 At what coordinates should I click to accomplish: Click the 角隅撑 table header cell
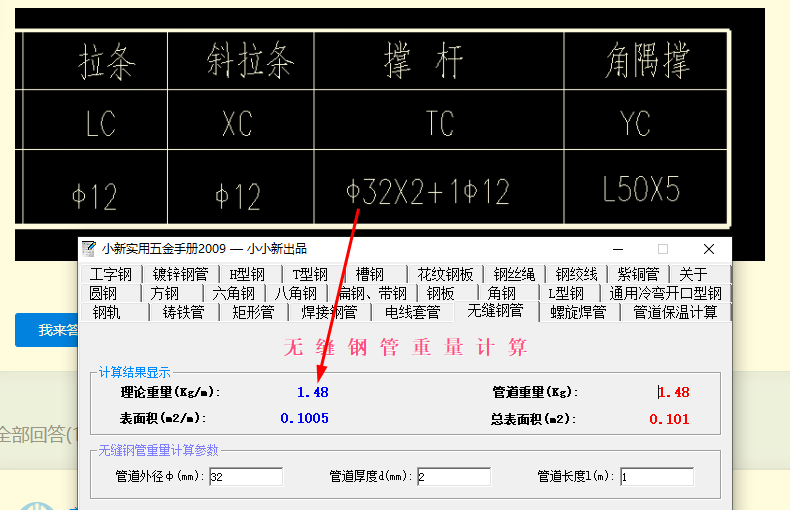click(647, 61)
